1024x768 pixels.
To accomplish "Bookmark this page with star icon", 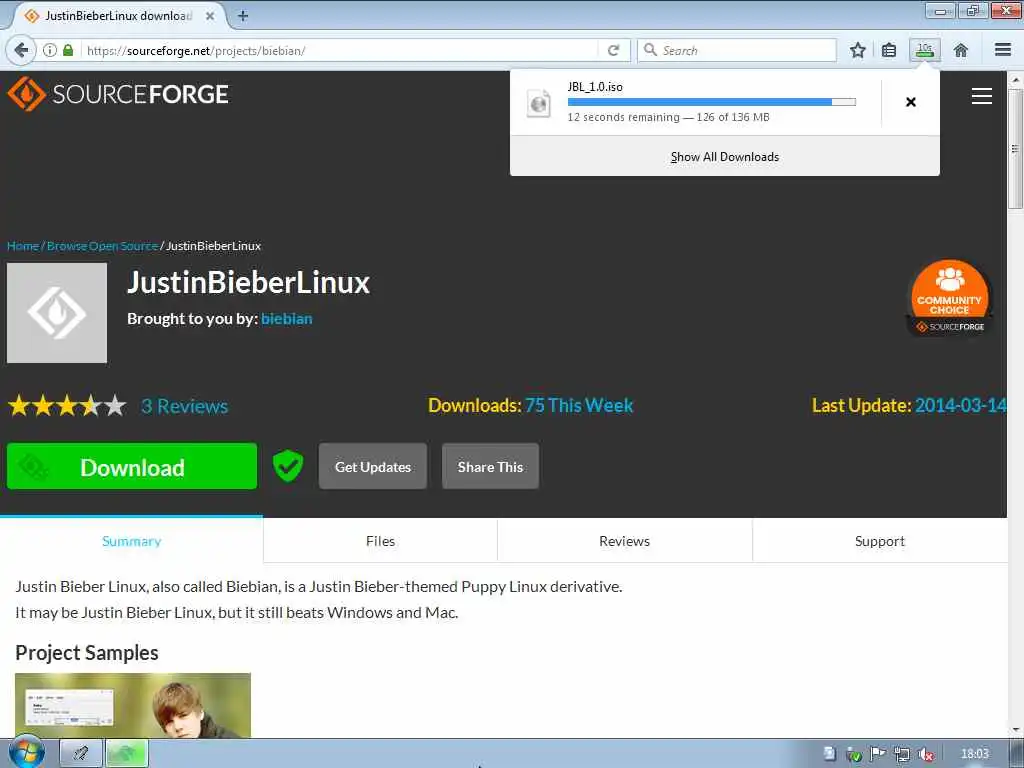I will coord(857,50).
